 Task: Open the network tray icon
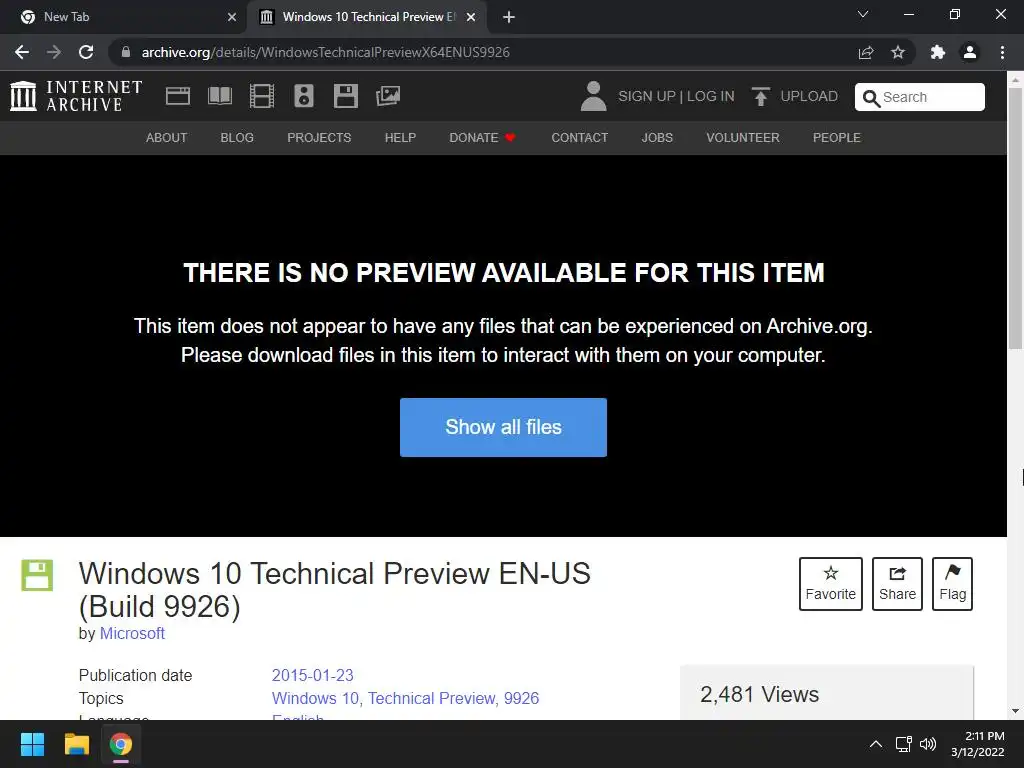click(904, 744)
